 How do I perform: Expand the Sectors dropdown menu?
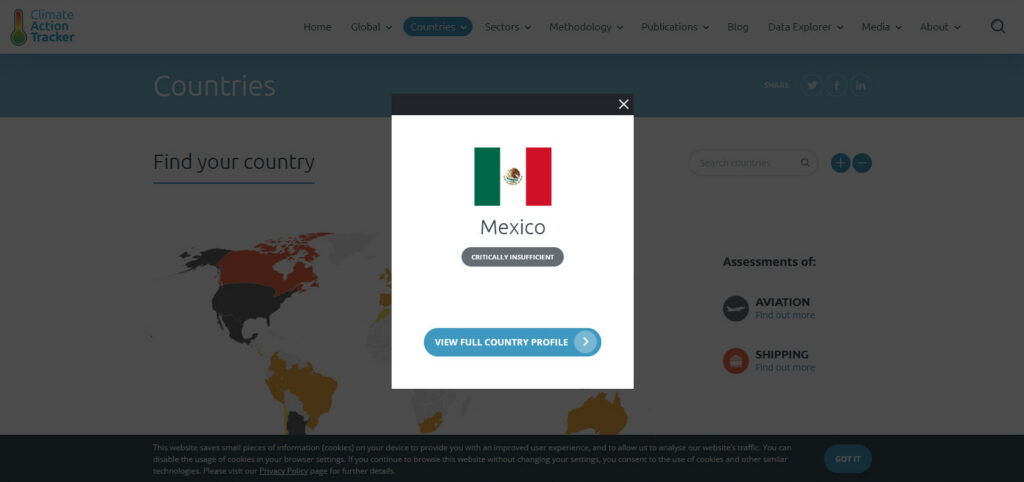coord(507,27)
